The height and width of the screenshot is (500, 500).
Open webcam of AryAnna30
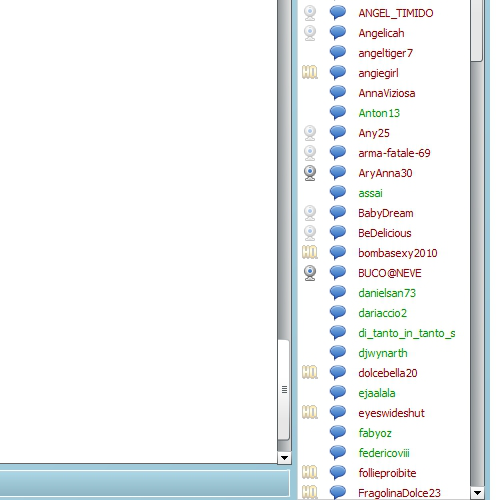(310, 173)
